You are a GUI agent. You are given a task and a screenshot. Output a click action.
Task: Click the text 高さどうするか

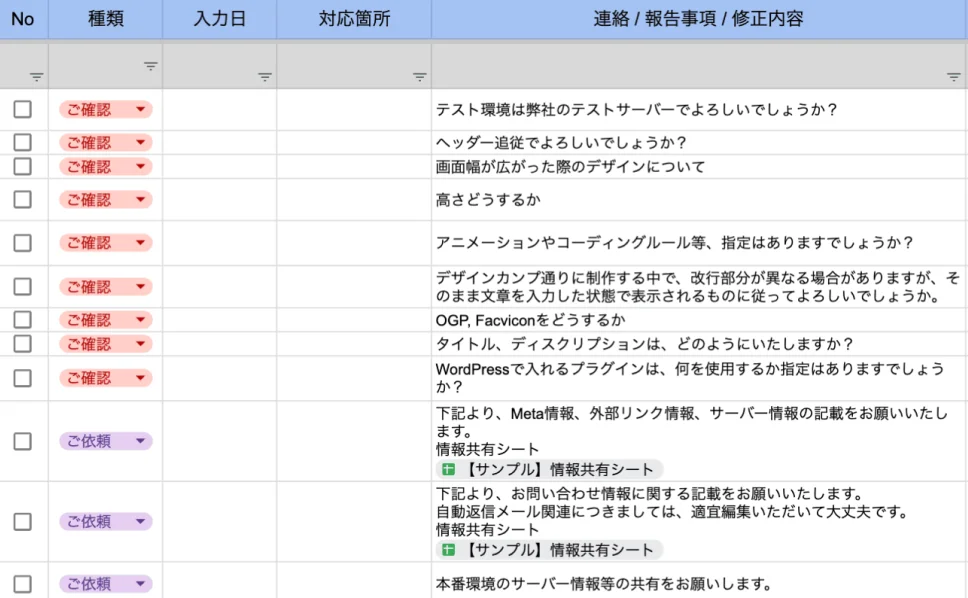coord(488,199)
